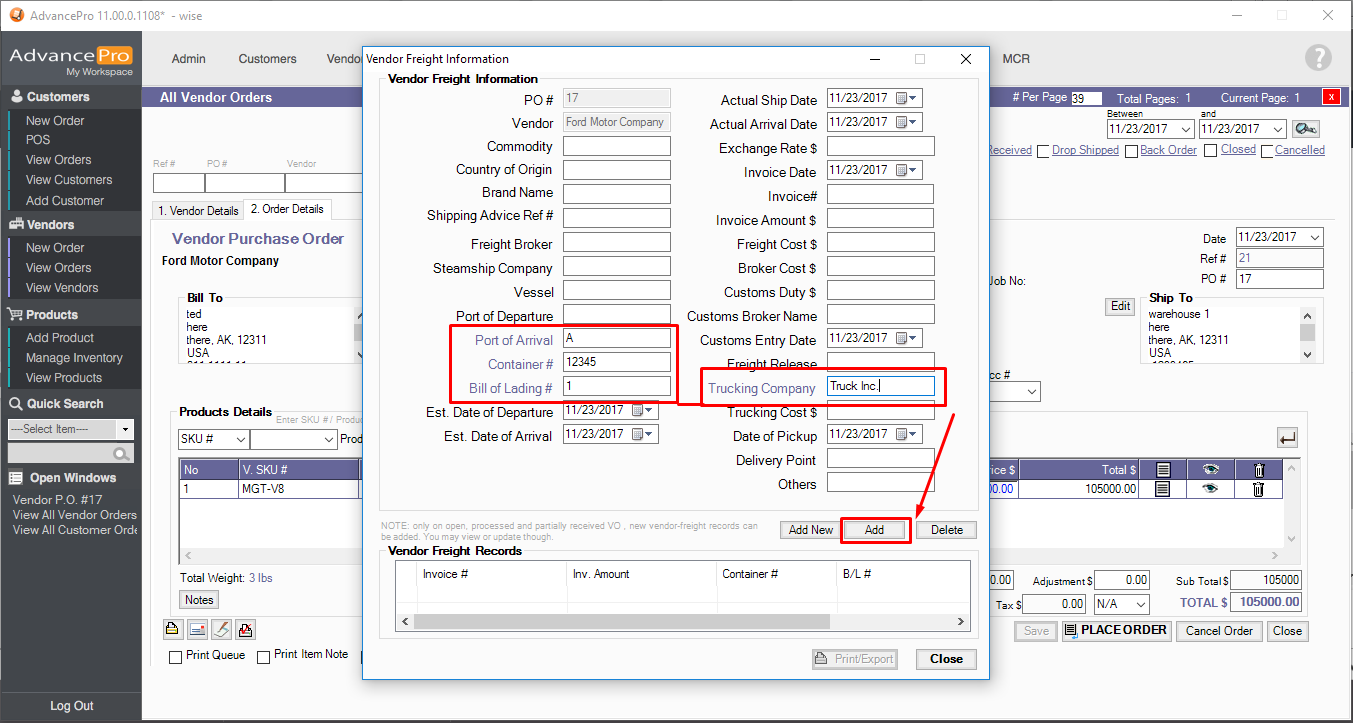Image resolution: width=1353 pixels, height=723 pixels.
Task: Click the trash icon in MGT-V8 row
Action: [x=1258, y=489]
